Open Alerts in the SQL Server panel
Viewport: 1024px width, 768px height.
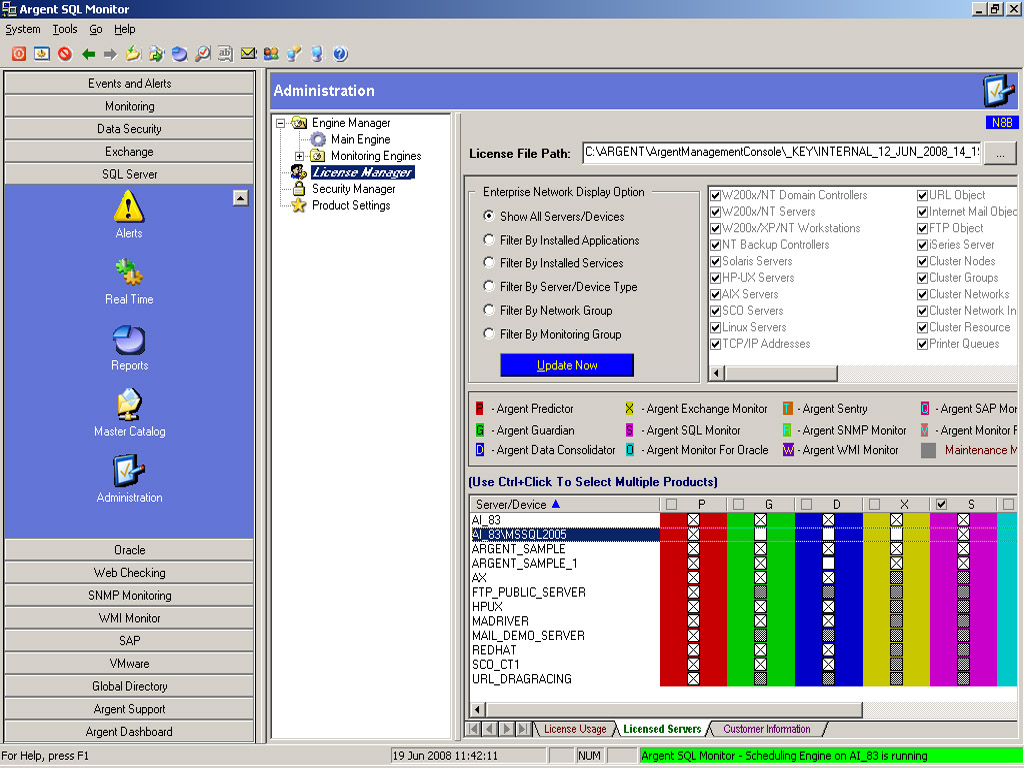[129, 215]
